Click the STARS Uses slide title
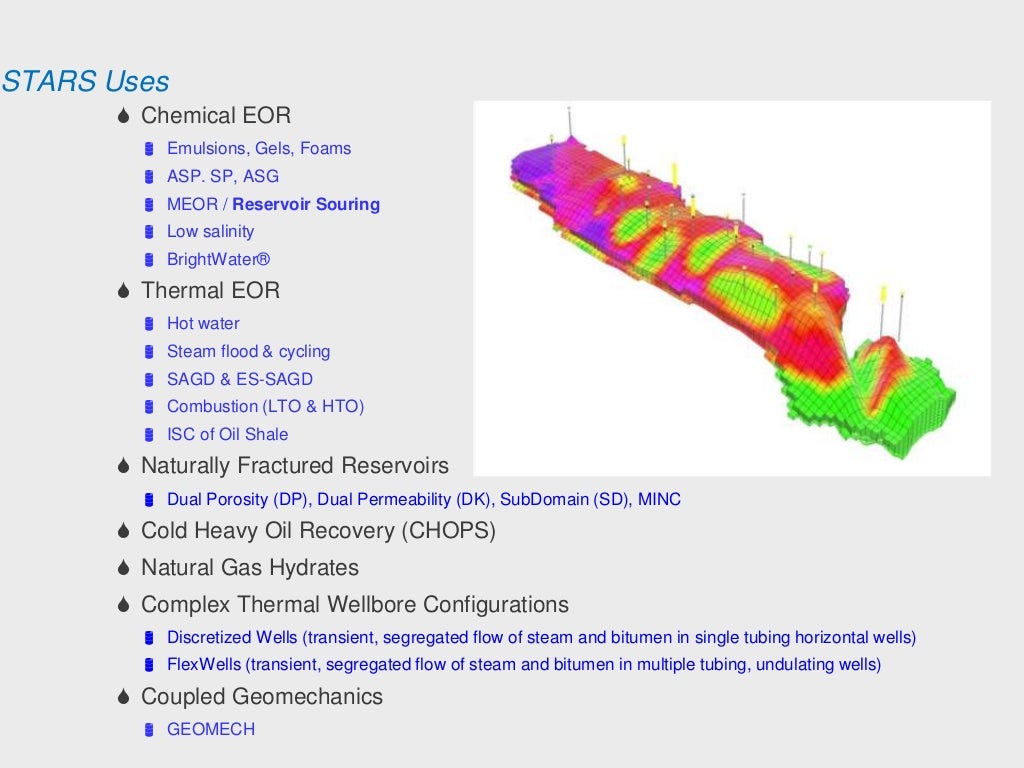The height and width of the screenshot is (768, 1024). coord(85,82)
